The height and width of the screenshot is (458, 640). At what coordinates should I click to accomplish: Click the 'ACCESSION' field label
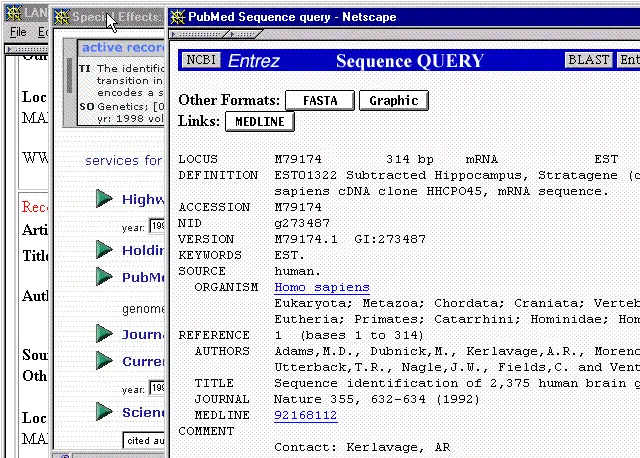tap(214, 207)
